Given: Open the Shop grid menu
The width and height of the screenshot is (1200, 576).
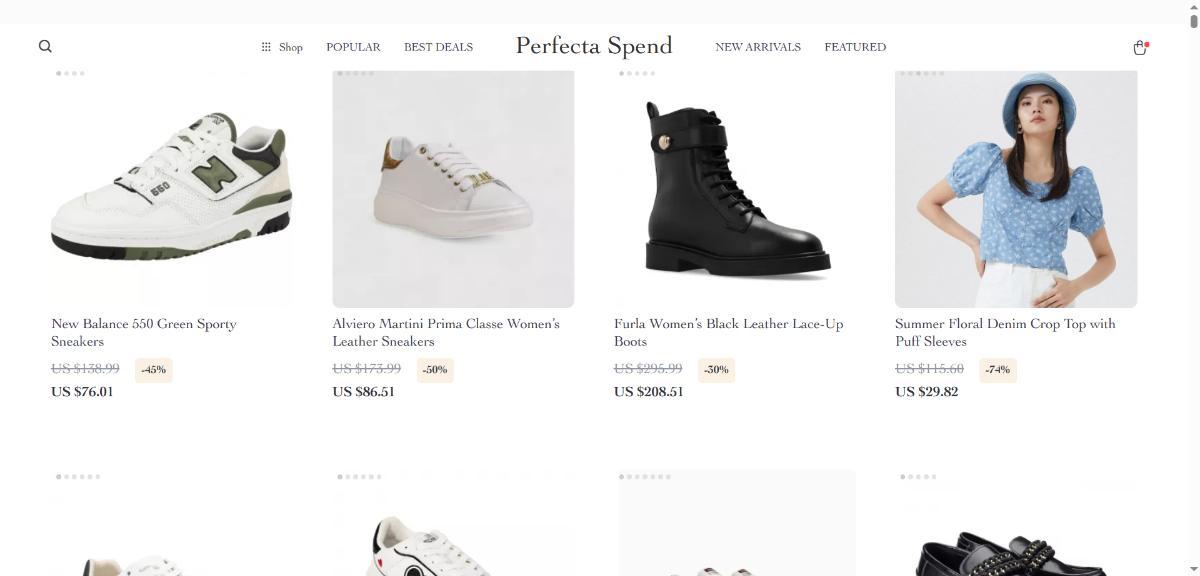Looking at the screenshot, I should (x=282, y=47).
